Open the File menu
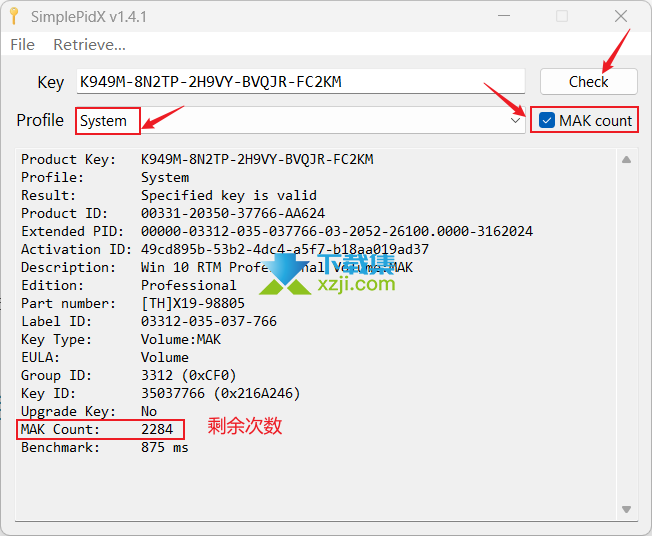 point(22,44)
